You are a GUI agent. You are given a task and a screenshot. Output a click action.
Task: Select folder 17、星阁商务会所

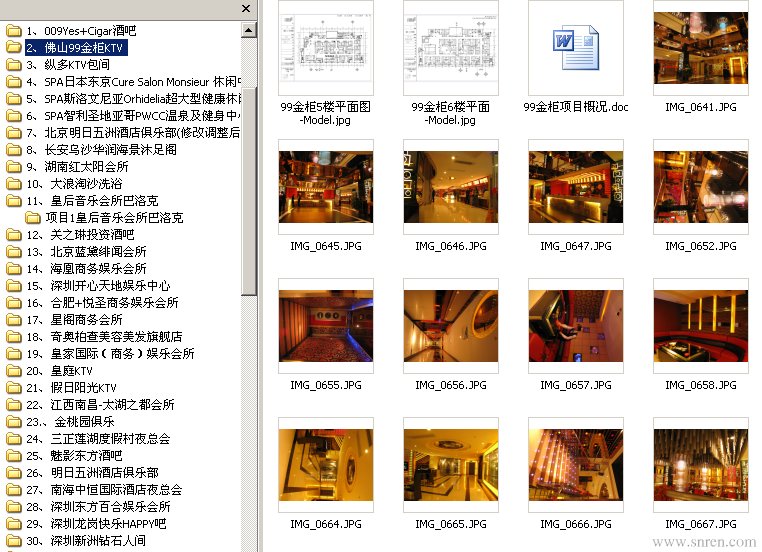74,320
